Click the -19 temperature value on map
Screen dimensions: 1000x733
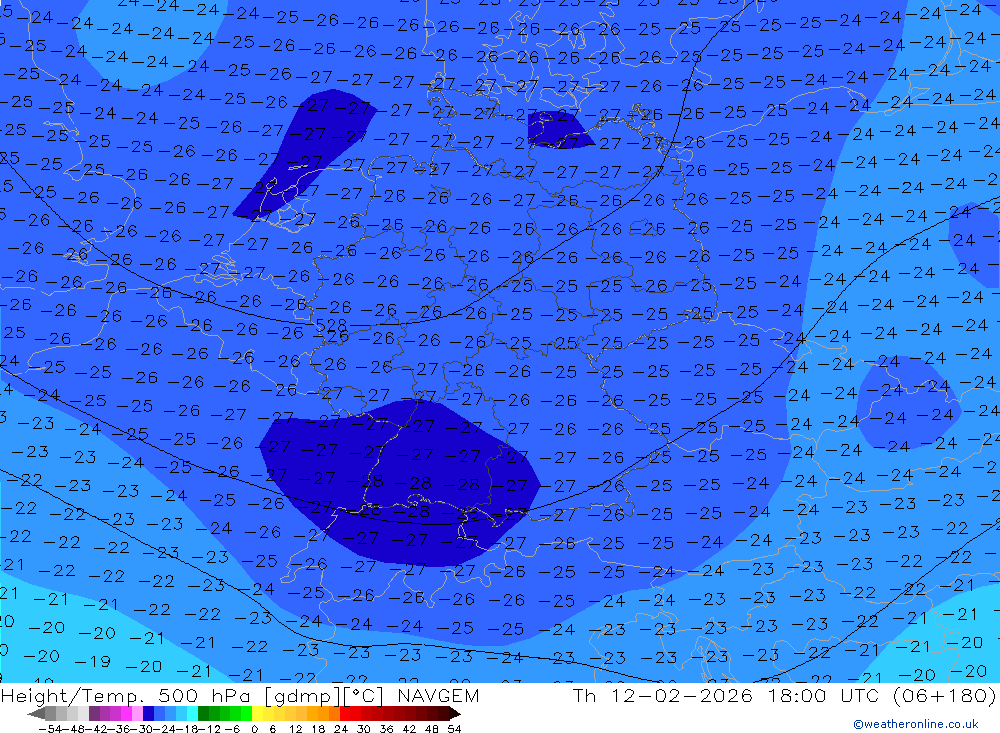point(93,662)
